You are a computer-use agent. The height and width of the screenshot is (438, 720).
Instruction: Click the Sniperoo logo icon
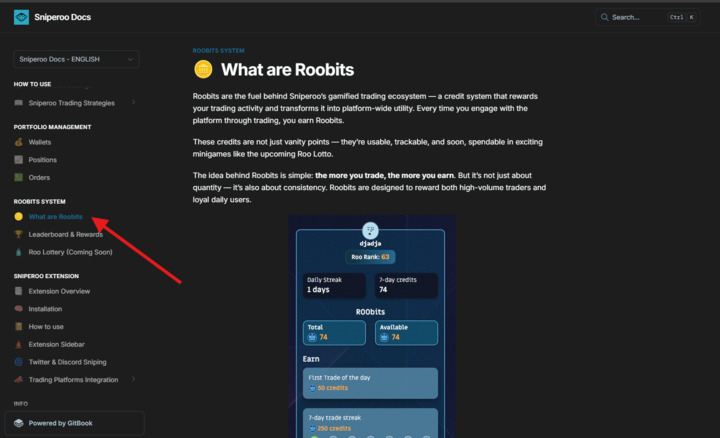(x=21, y=17)
